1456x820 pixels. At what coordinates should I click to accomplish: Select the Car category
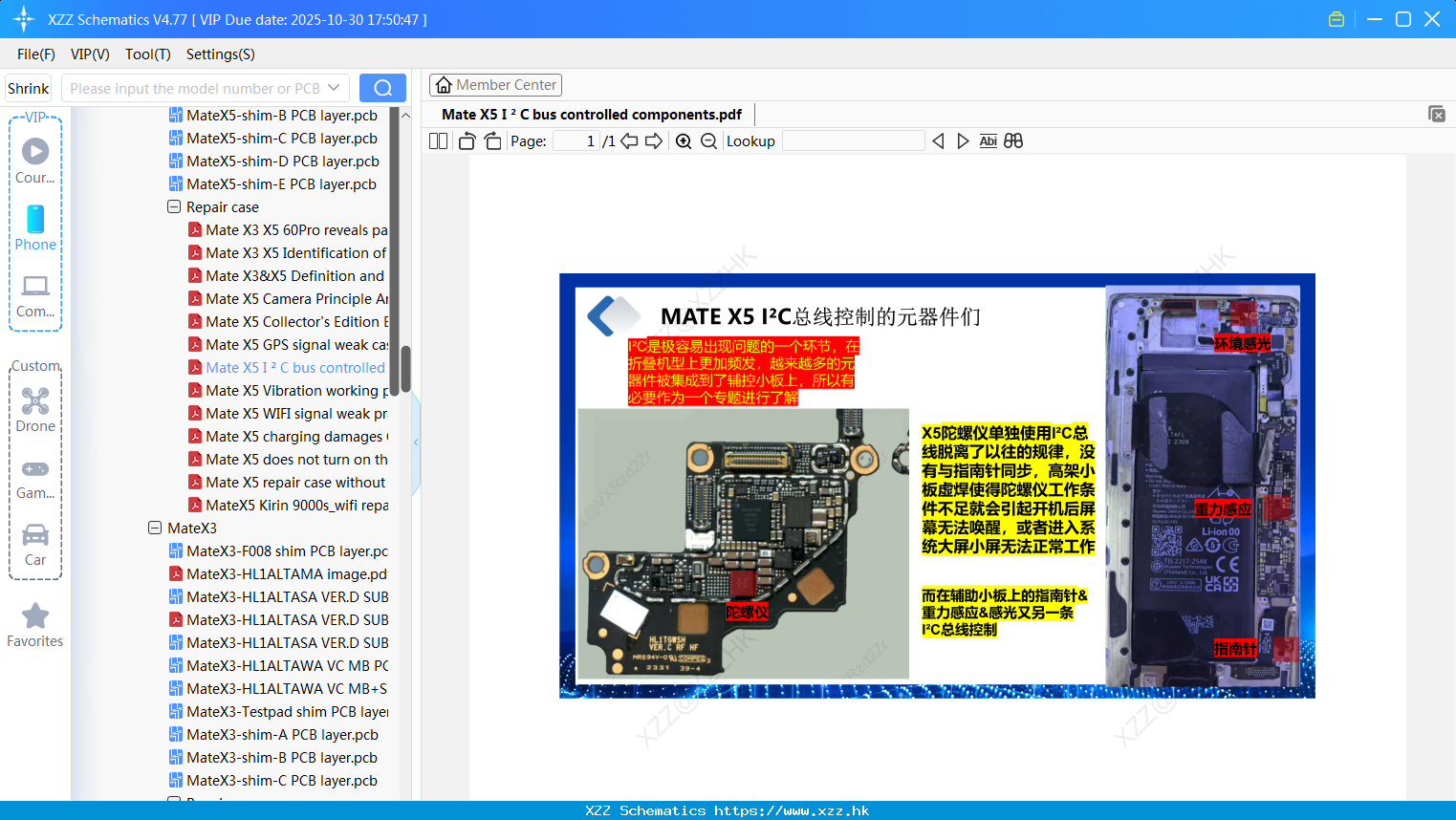coord(35,545)
